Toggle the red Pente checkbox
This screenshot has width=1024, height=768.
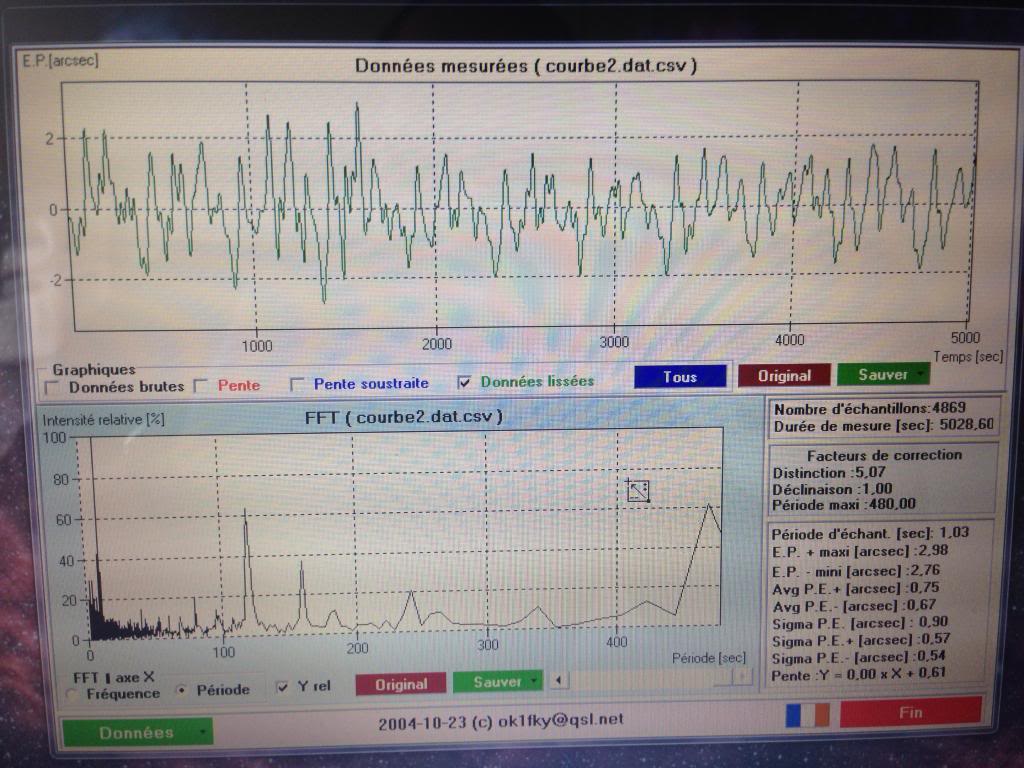[x=202, y=386]
